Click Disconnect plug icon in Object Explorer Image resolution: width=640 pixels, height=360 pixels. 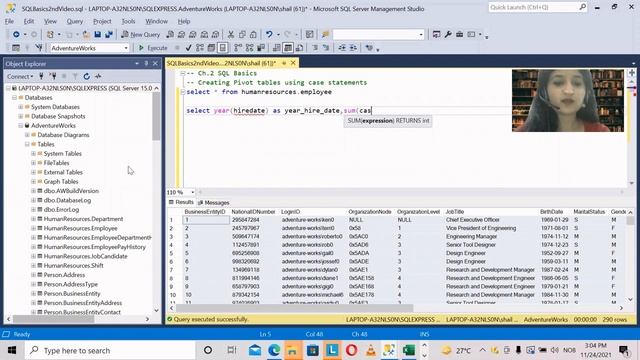click(52, 76)
